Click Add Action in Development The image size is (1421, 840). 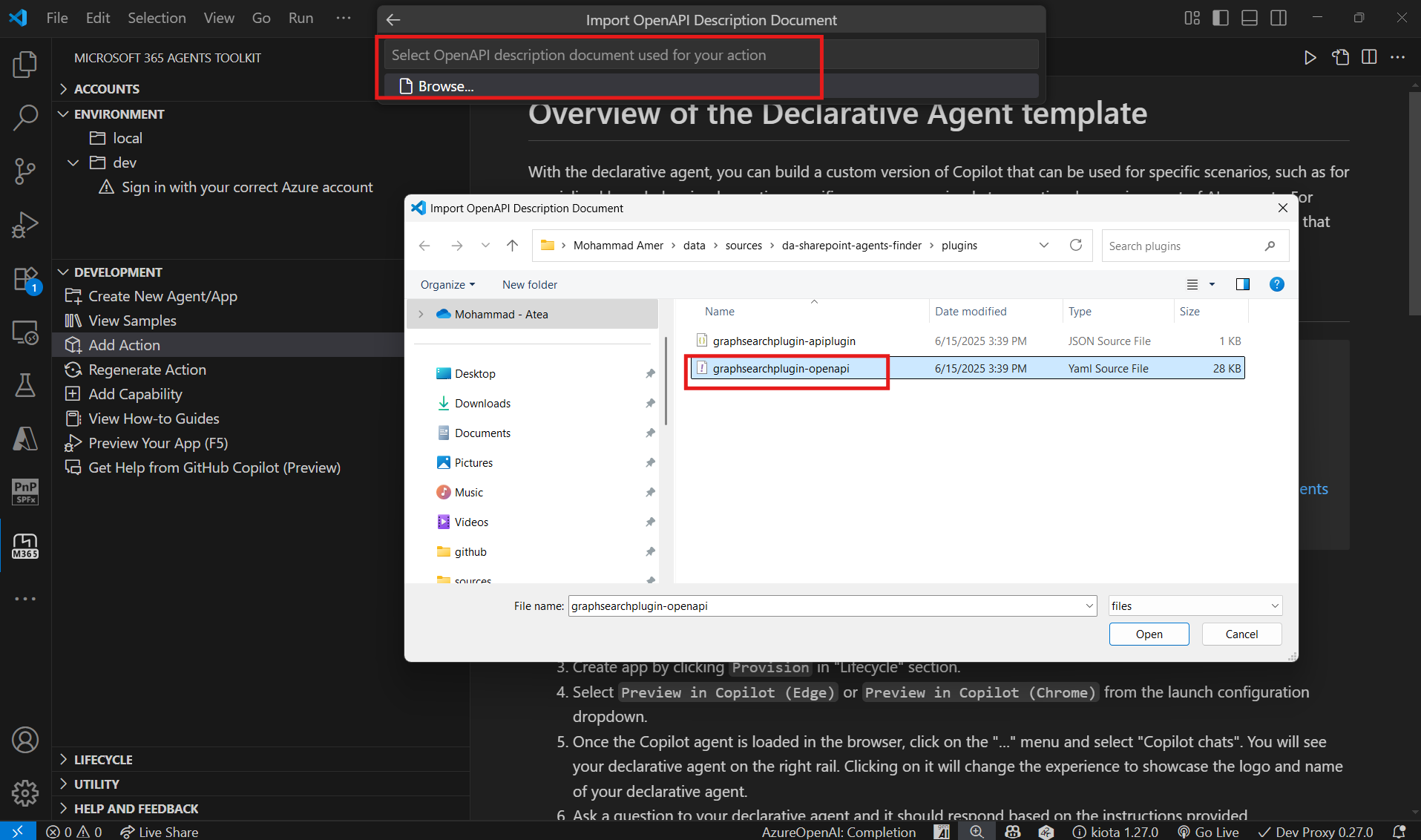tap(124, 345)
